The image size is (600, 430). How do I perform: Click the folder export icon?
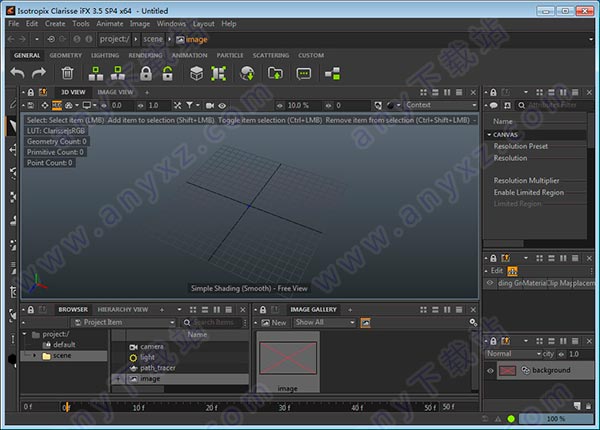[275, 73]
